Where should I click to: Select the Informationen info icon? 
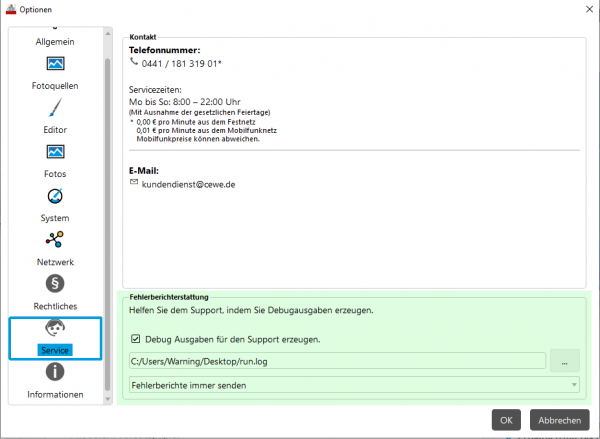(x=55, y=372)
